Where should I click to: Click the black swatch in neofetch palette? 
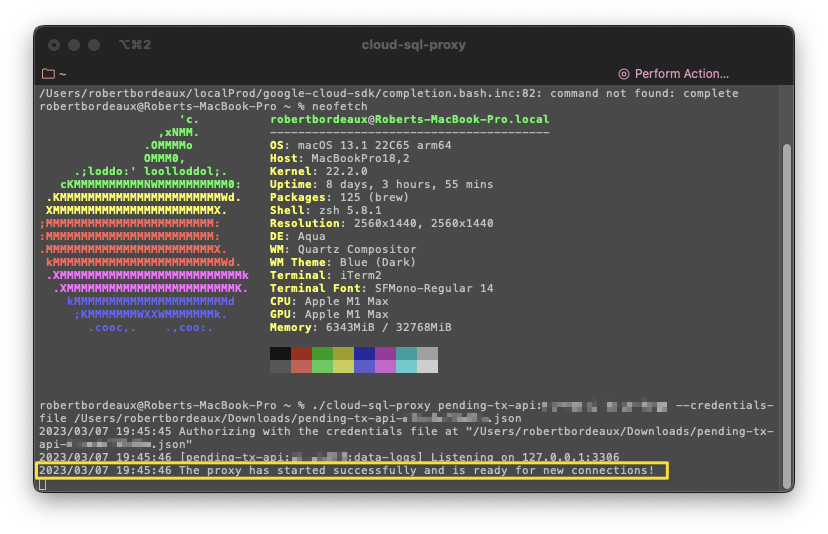point(280,353)
